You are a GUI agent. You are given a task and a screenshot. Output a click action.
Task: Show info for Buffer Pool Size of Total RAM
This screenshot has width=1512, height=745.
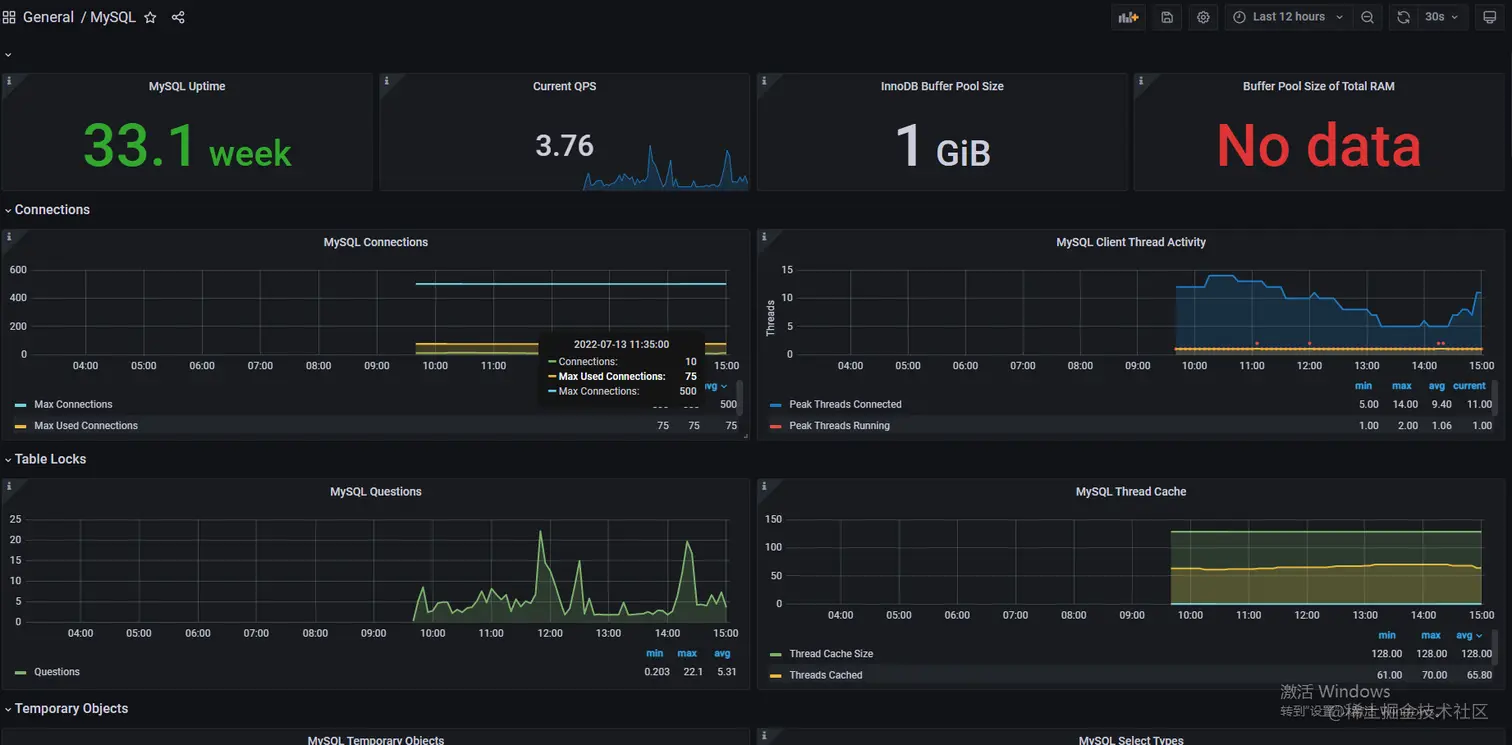point(1141,80)
